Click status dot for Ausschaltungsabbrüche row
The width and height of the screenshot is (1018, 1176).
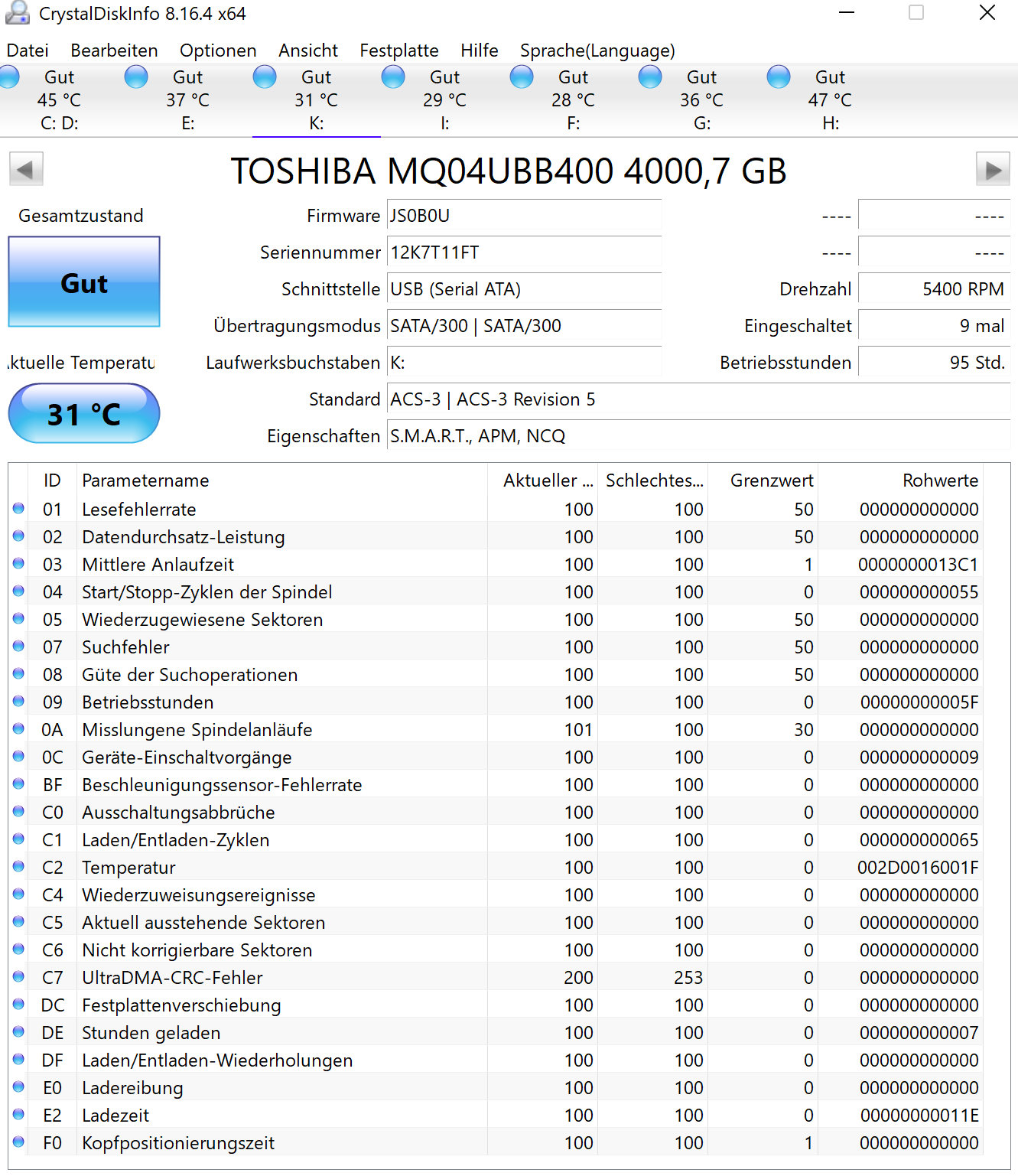pos(18,811)
